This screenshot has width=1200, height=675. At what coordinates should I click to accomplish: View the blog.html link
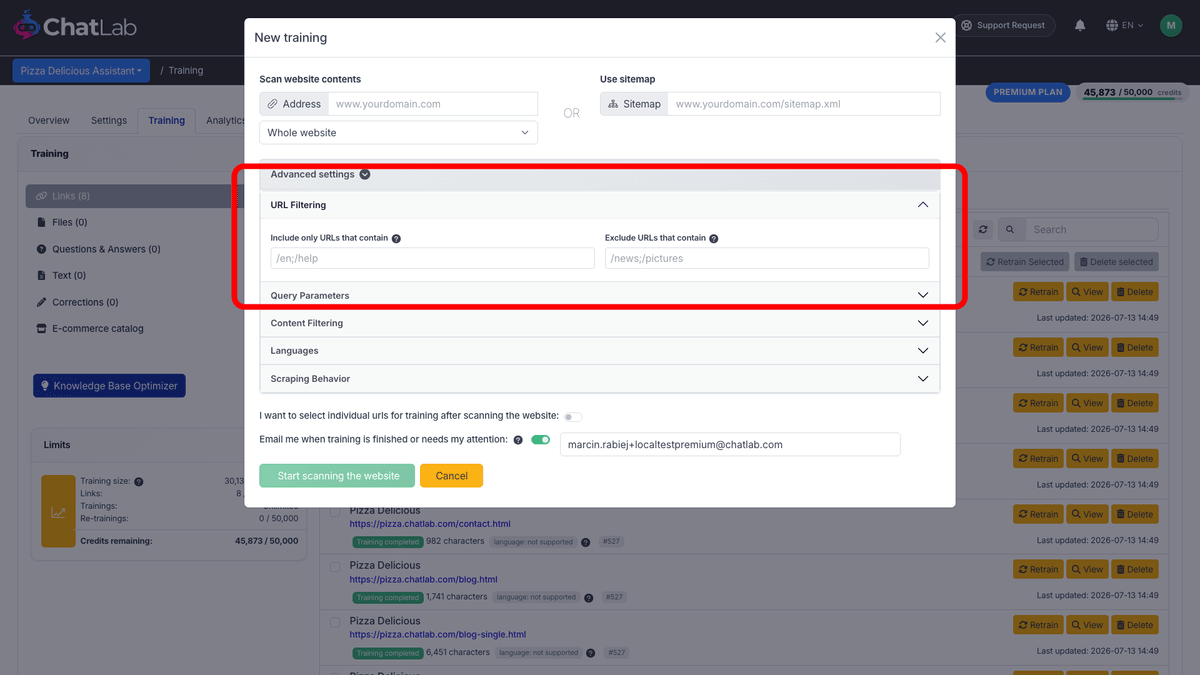coord(1087,569)
